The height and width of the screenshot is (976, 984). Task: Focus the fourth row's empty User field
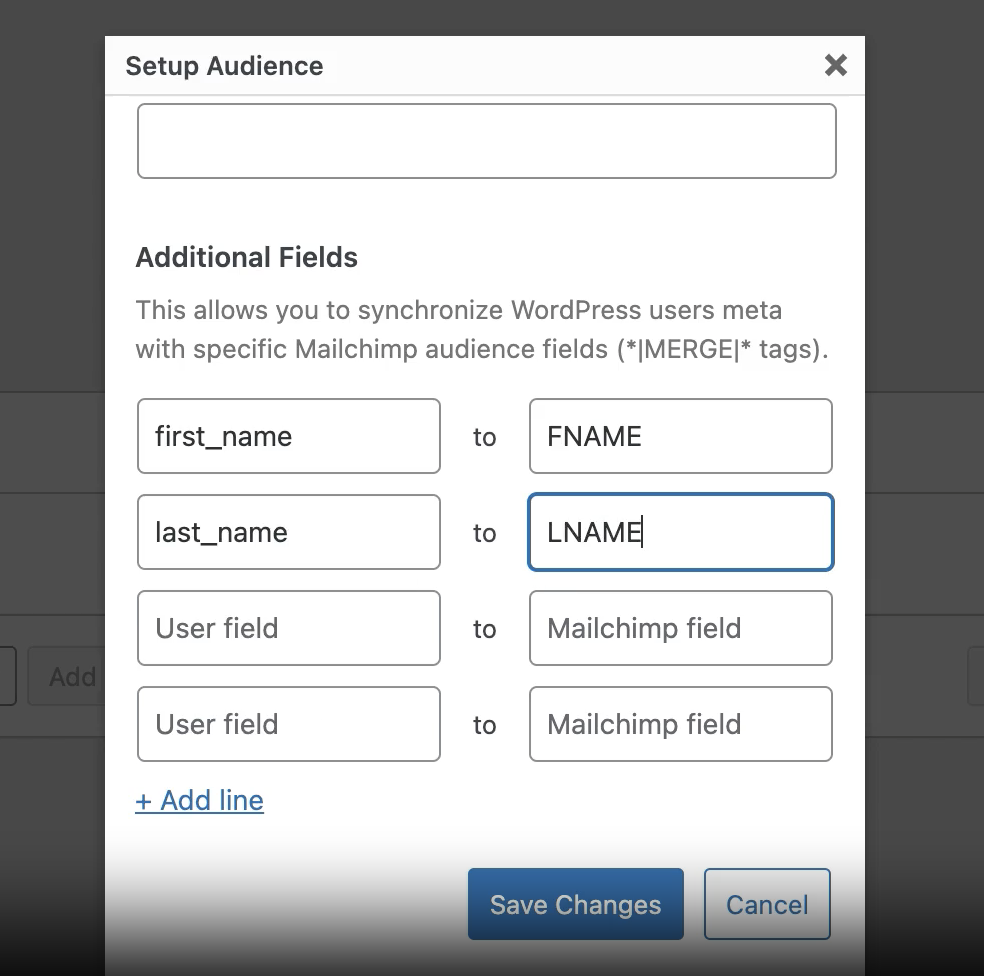pos(288,724)
